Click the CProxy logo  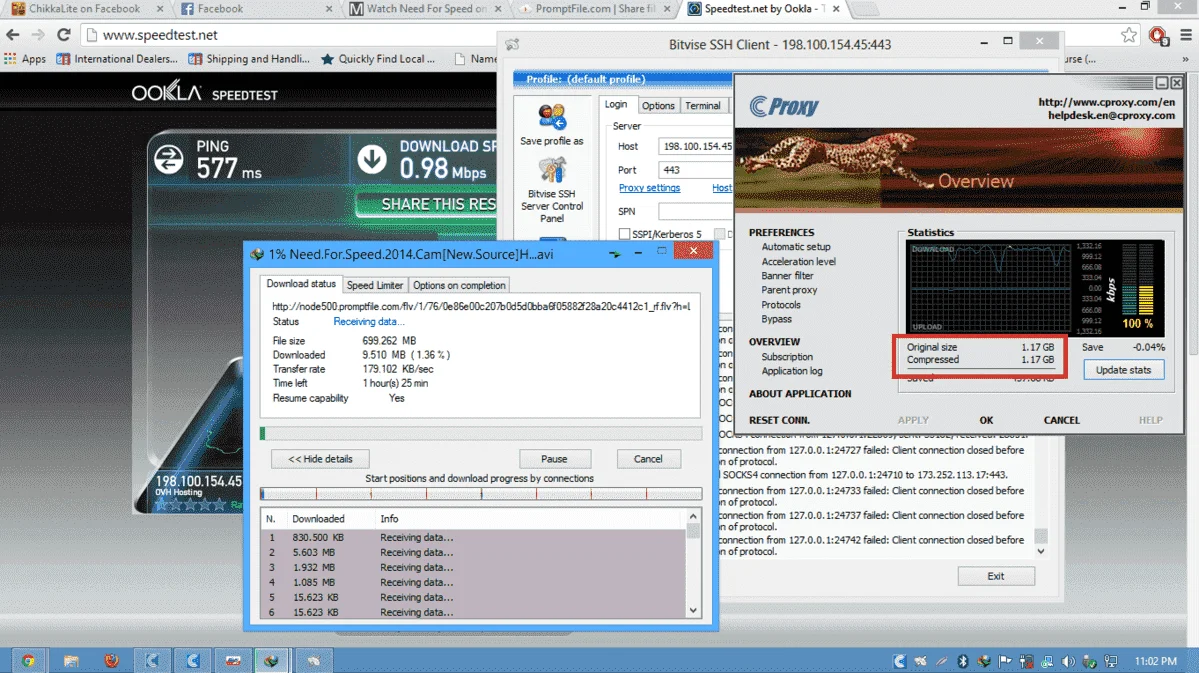[x=784, y=106]
